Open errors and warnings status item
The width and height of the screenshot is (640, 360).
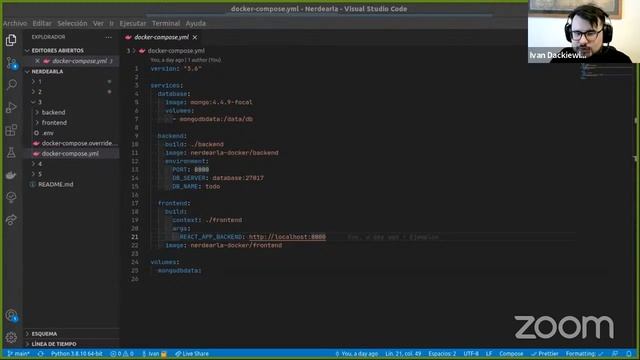[x=122, y=354]
